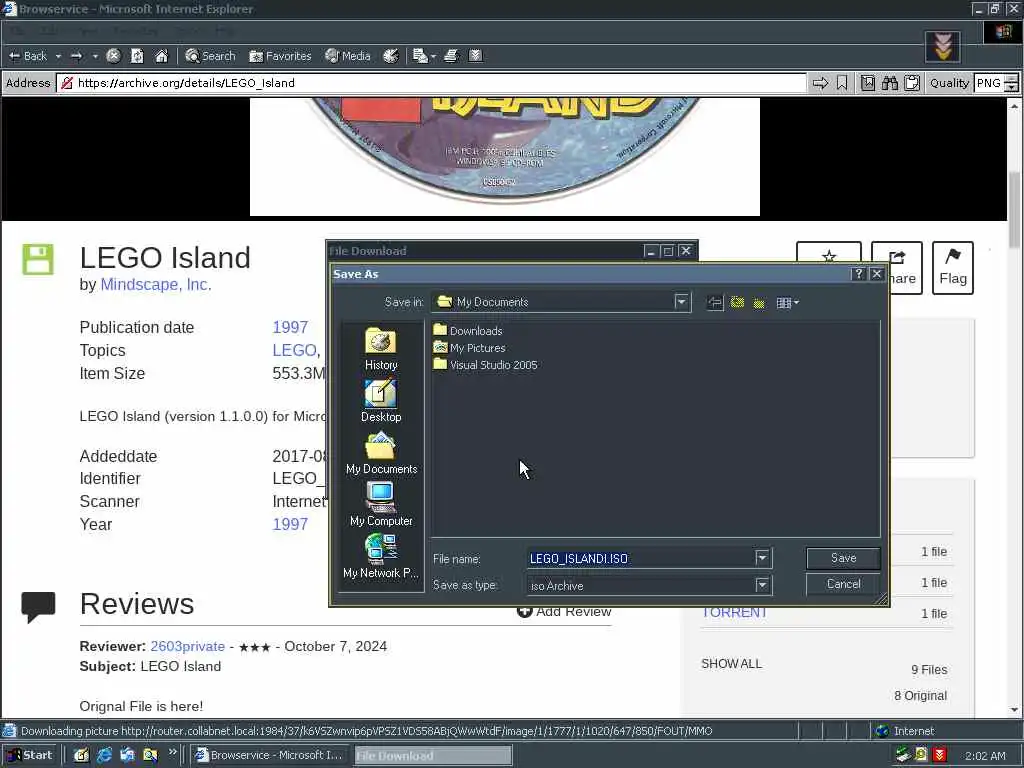Select the Downloads folder in file list
The image size is (1024, 768).
point(468,330)
